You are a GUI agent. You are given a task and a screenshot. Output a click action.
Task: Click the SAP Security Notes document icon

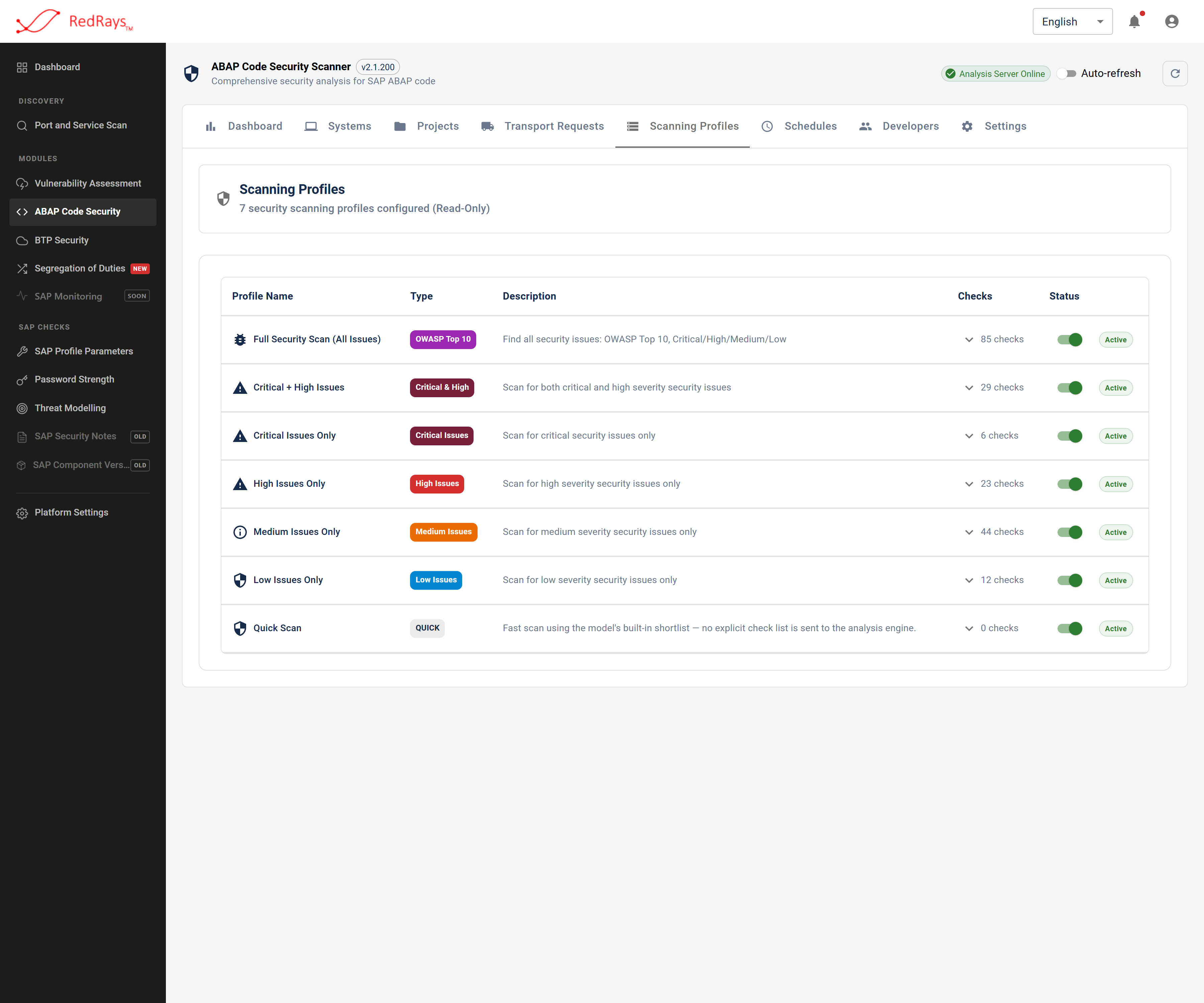coord(22,437)
